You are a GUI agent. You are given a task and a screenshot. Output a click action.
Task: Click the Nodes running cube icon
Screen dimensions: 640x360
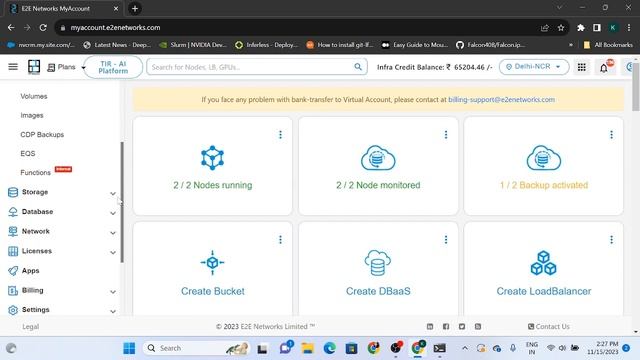point(213,158)
